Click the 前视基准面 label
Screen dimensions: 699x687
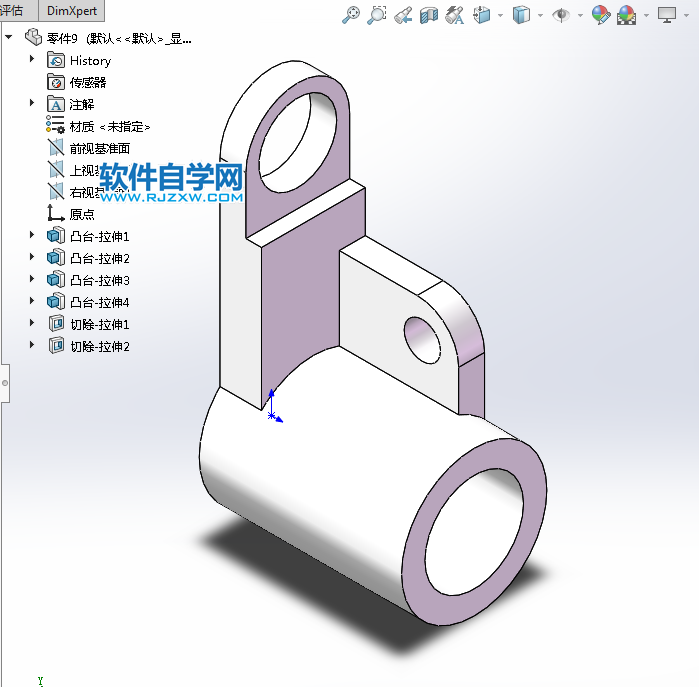point(100,148)
